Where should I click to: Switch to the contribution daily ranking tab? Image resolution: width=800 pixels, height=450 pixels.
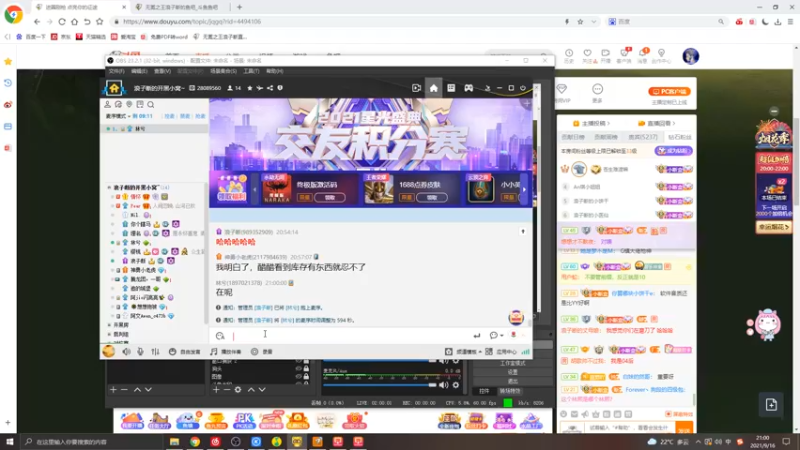[x=572, y=137]
